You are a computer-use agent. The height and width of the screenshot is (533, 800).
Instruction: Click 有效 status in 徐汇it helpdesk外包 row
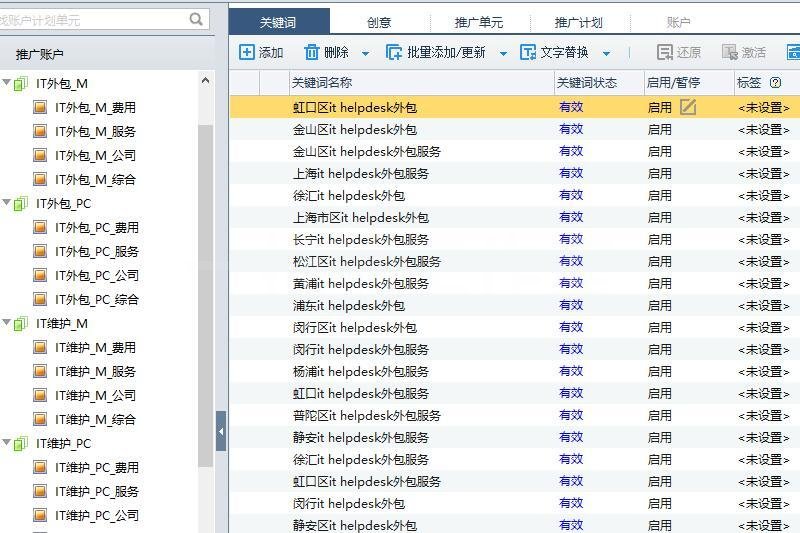pyautogui.click(x=571, y=195)
